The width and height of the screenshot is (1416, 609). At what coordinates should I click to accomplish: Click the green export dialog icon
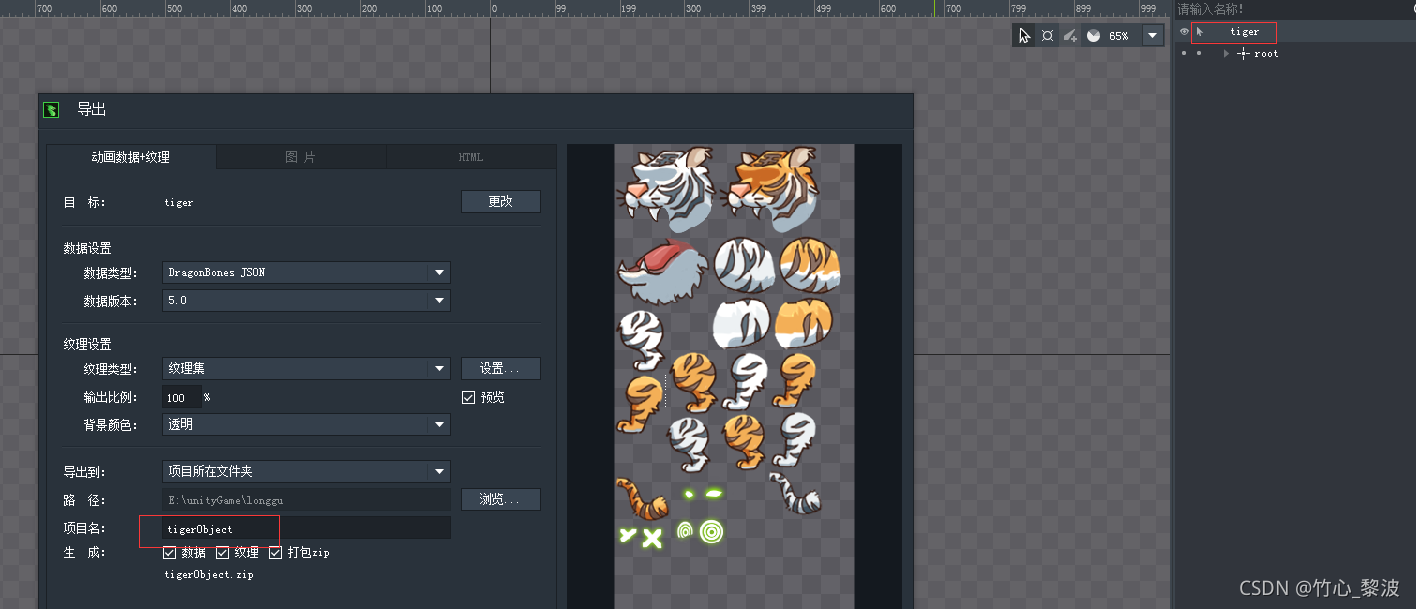pyautogui.click(x=51, y=109)
